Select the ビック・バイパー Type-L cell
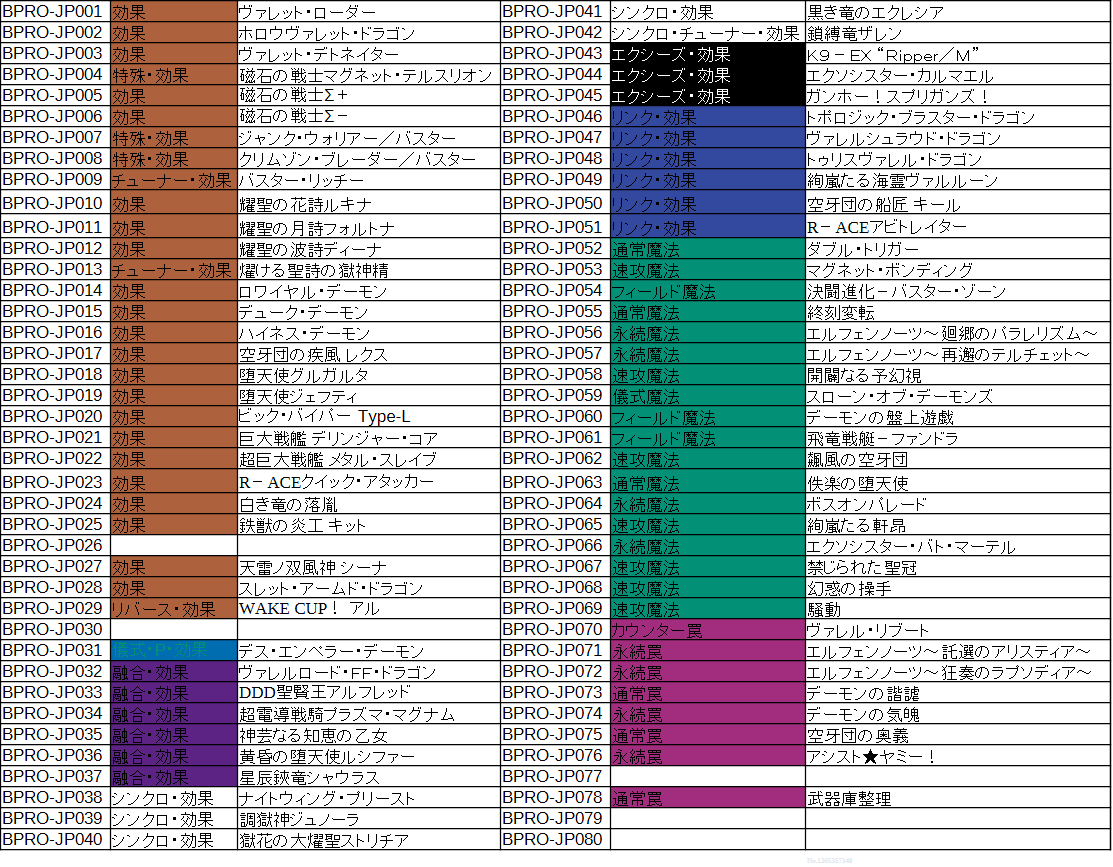This screenshot has height=867, width=1113. click(x=325, y=417)
